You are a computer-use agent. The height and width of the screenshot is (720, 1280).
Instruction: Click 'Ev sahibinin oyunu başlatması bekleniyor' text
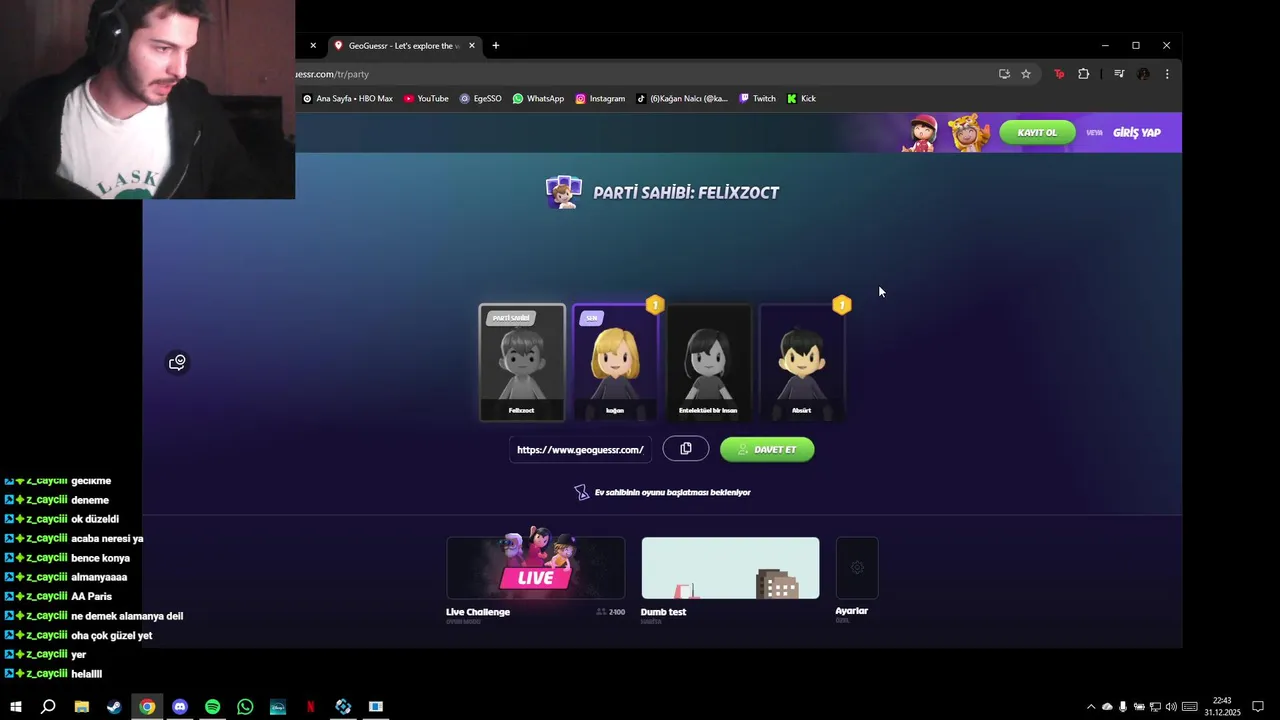coord(672,493)
